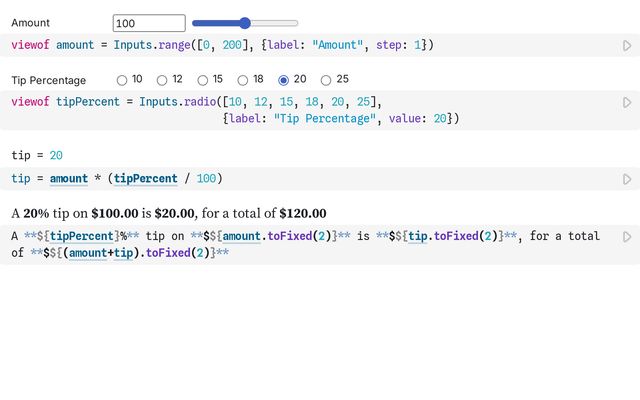
Task: Select the 20 tip percentage radio
Action: click(284, 80)
